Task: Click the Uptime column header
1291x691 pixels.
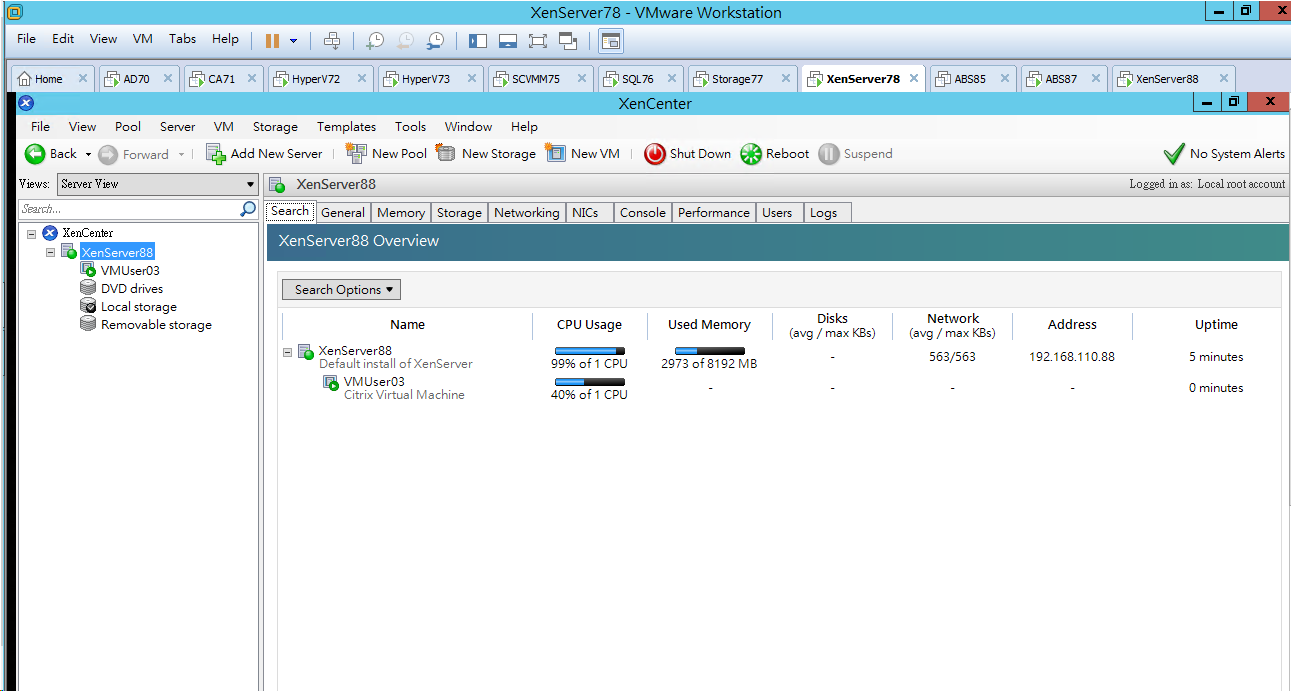Action: point(1216,324)
